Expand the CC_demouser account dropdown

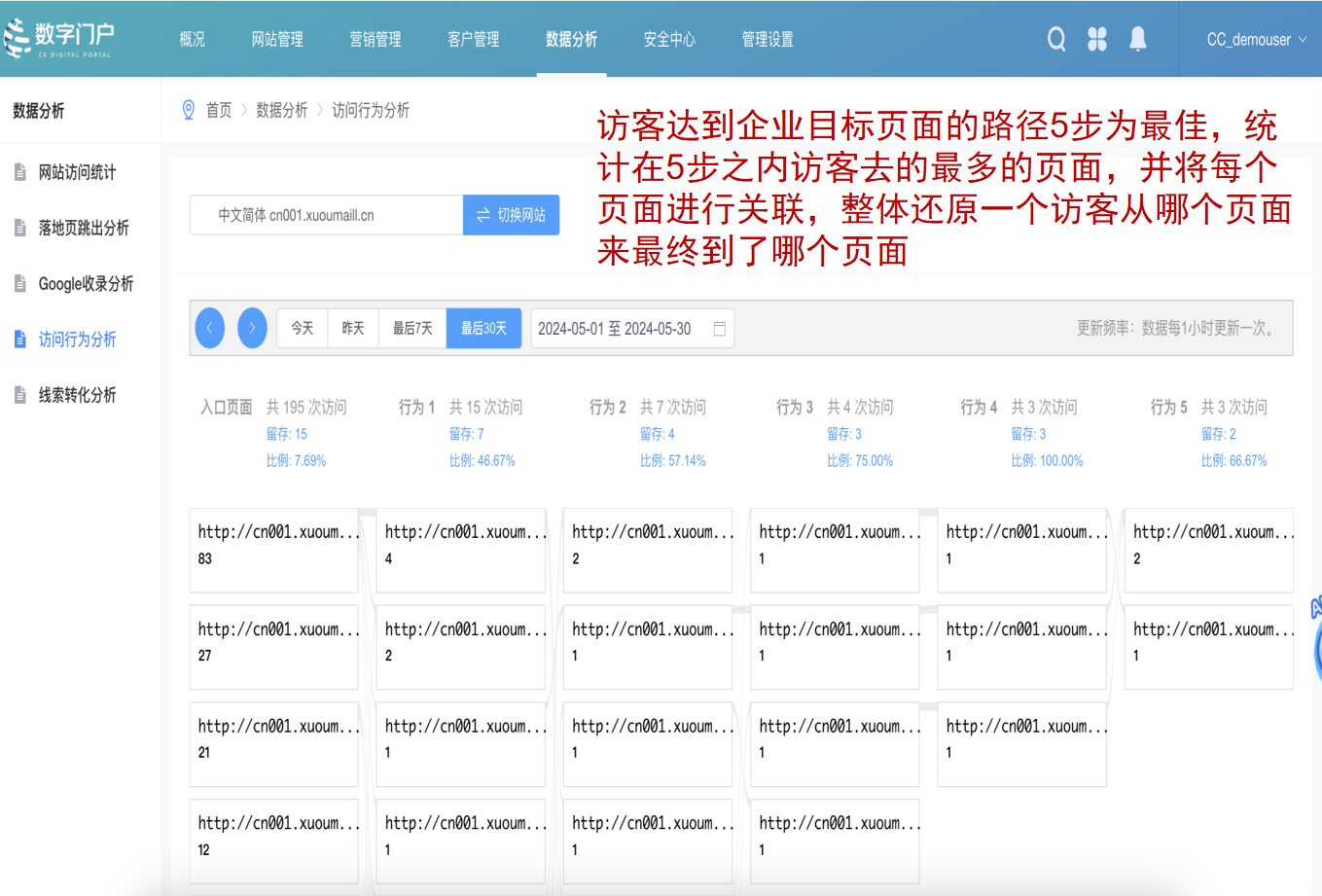(1257, 40)
